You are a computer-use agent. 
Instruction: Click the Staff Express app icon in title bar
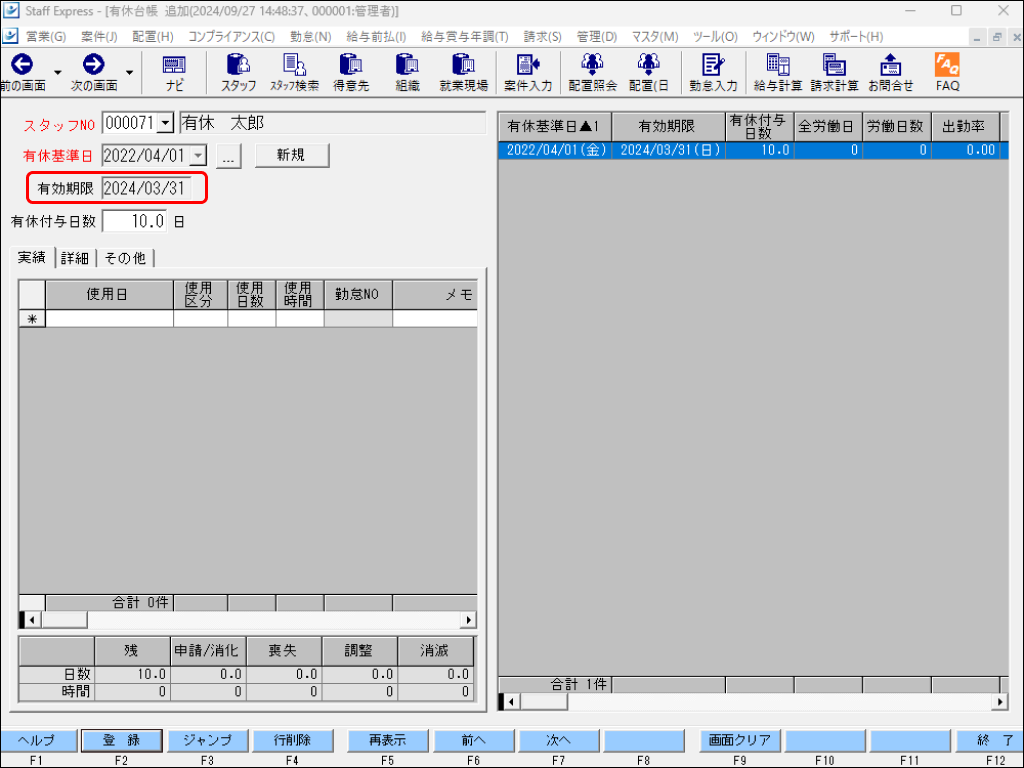pyautogui.click(x=10, y=11)
